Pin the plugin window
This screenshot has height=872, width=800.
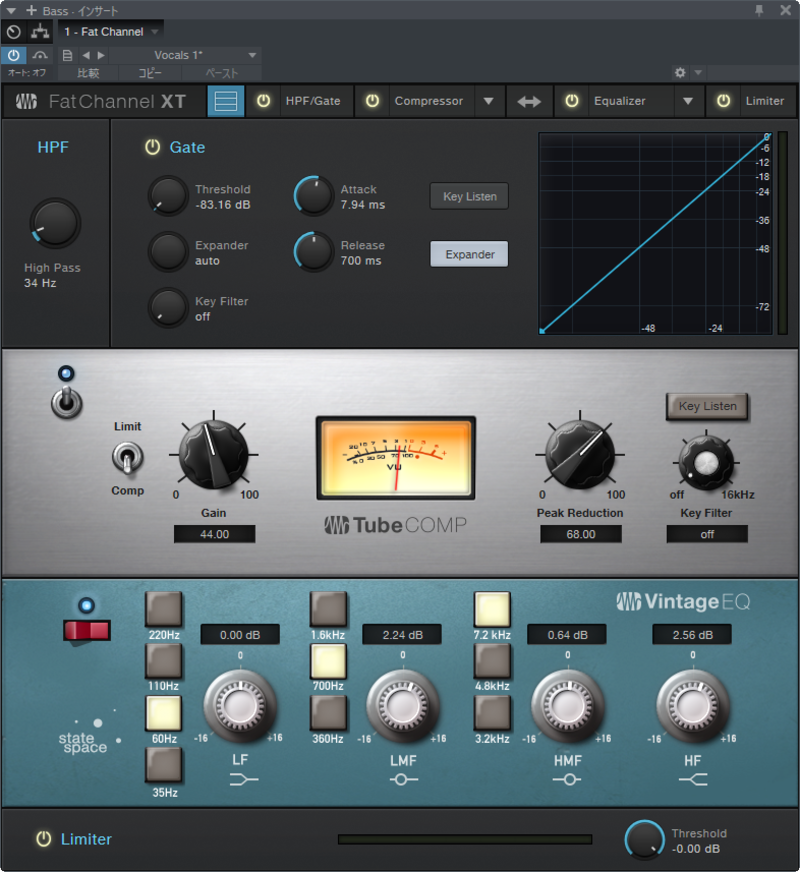click(759, 10)
